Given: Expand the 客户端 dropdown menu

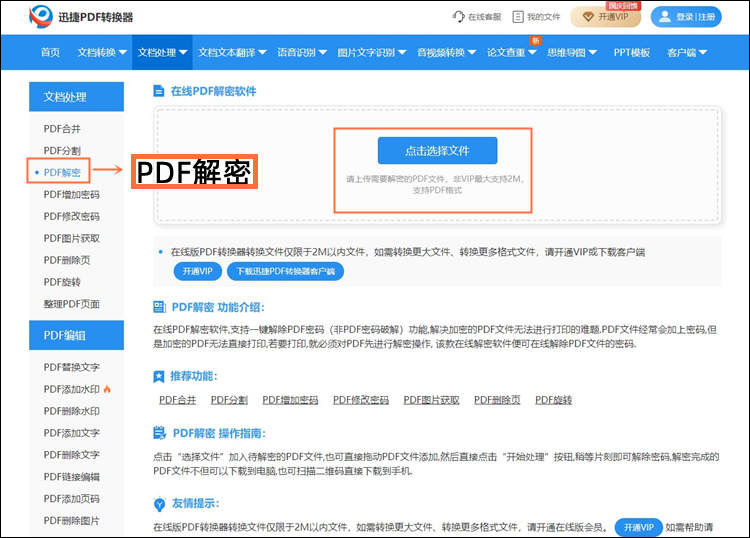Looking at the screenshot, I should (702, 53).
